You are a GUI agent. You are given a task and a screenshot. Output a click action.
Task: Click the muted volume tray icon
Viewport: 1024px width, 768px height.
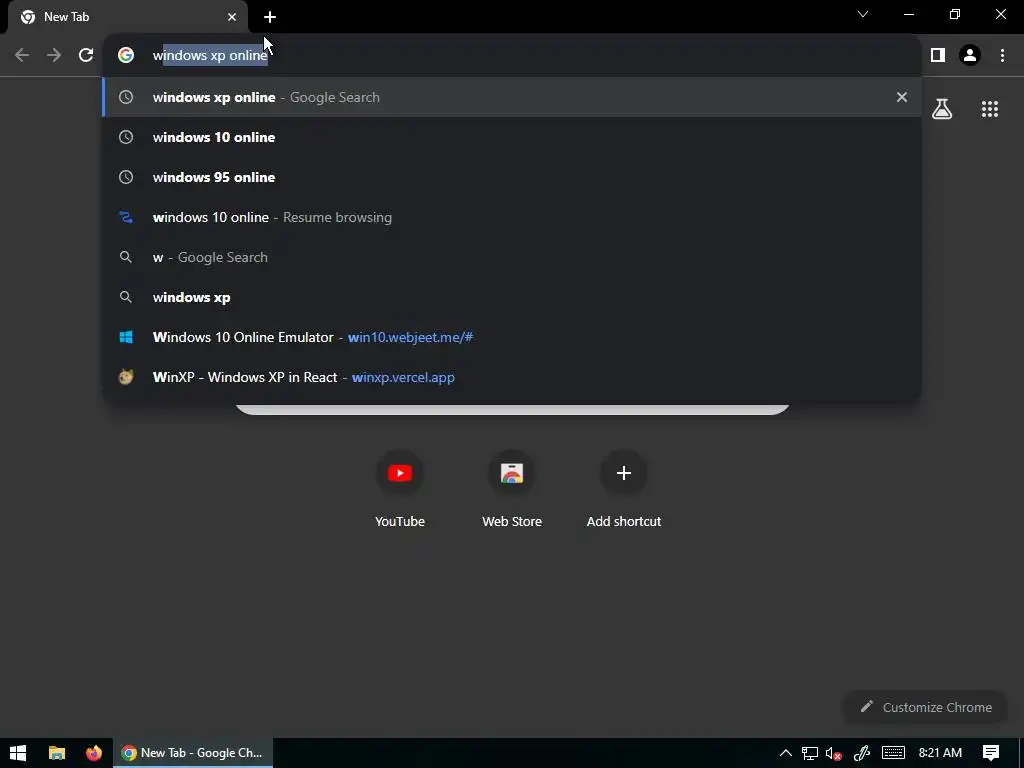833,753
